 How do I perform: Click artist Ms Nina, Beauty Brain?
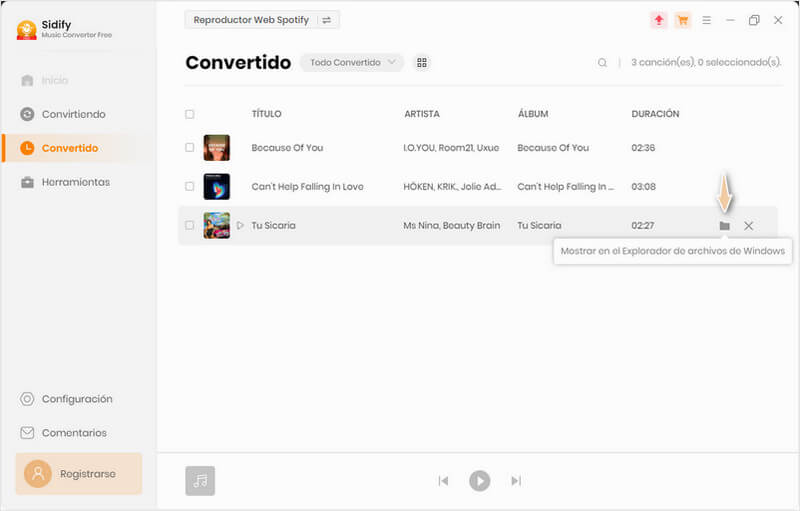click(452, 225)
